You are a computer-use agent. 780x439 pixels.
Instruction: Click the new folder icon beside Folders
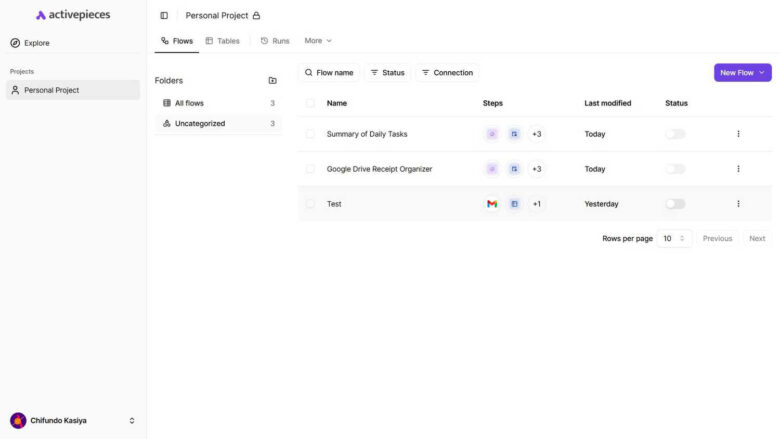pos(272,80)
